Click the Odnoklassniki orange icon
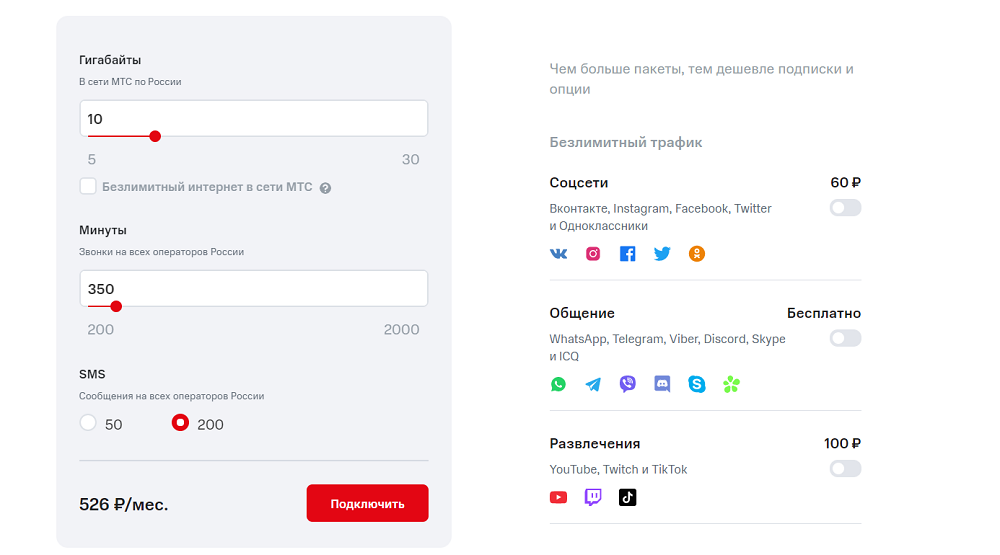Image resolution: width=1000 pixels, height=555 pixels. click(x=696, y=254)
